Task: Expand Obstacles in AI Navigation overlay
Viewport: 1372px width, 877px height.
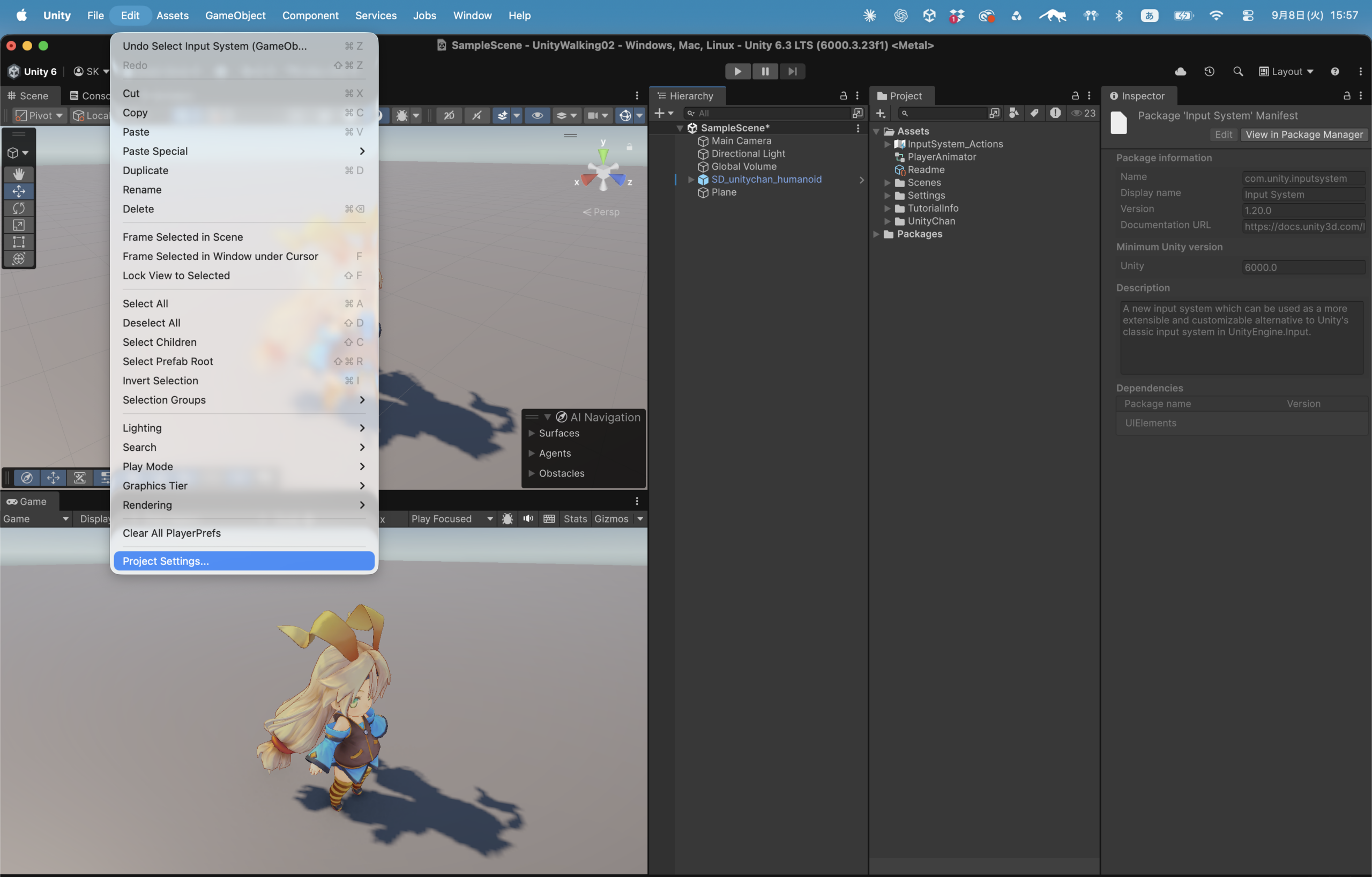Action: tap(531, 473)
